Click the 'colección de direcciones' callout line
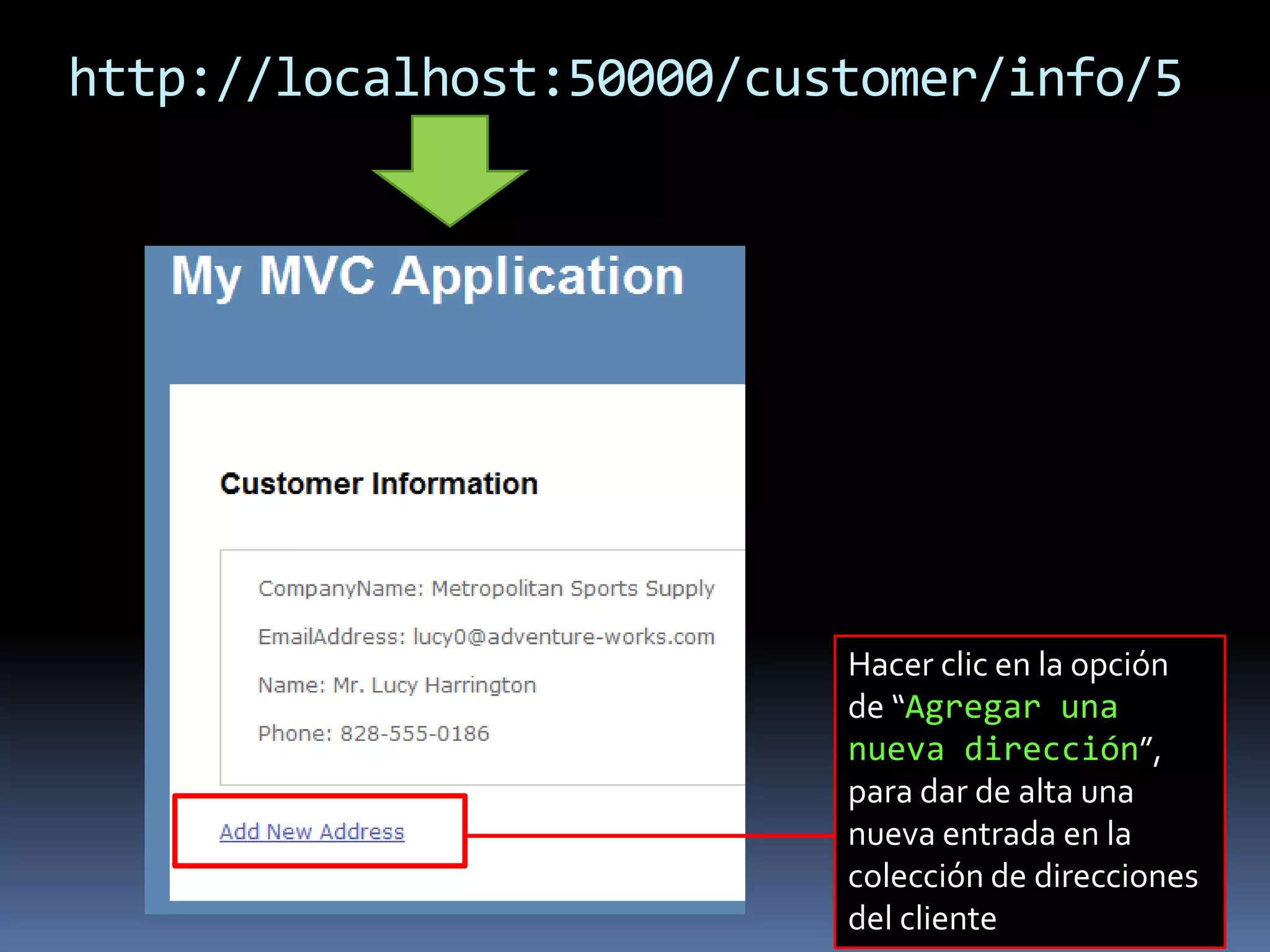Viewport: 1270px width, 952px height. [x=1023, y=876]
